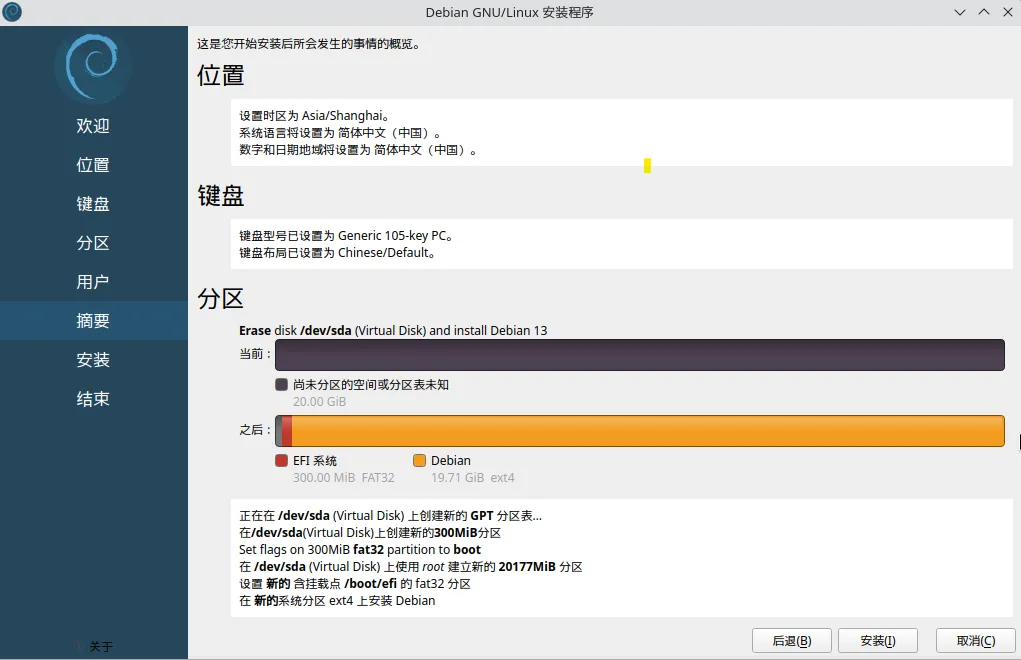Click the window title Debian GNU/Linux 安装程序
This screenshot has height=660, width=1021.
click(x=509, y=12)
